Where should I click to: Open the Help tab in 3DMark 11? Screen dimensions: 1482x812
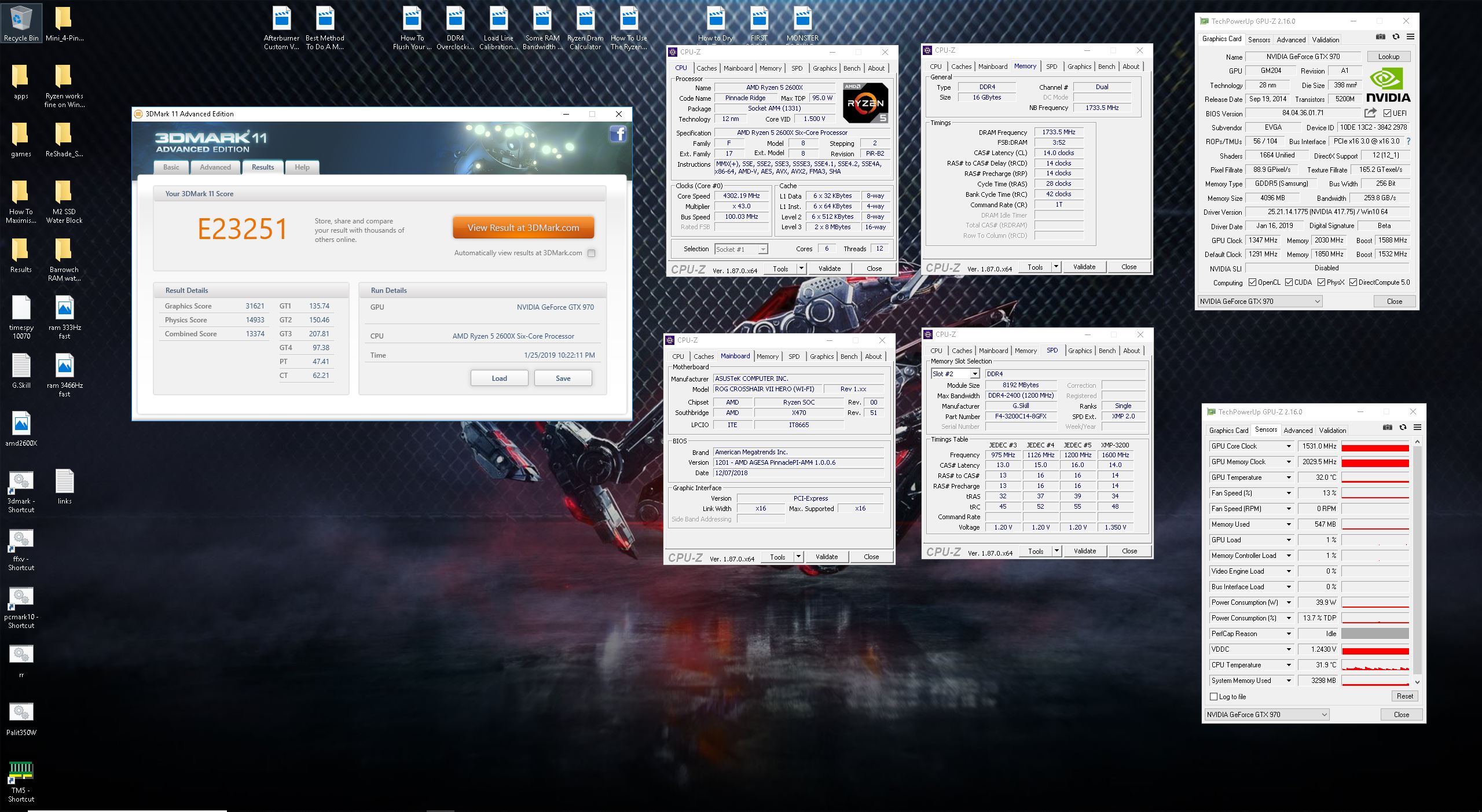coord(302,167)
